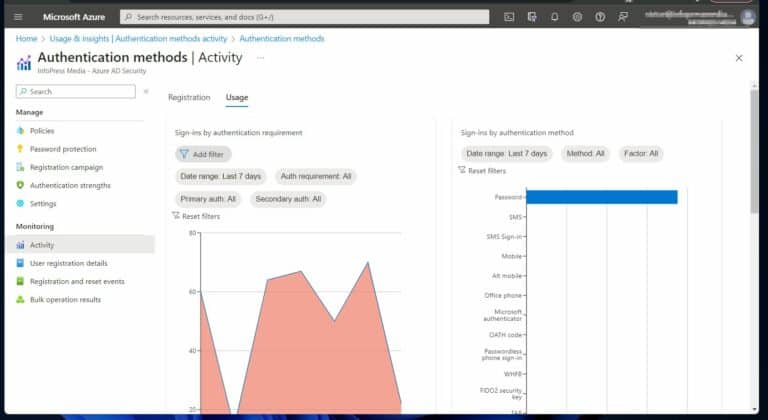768x420 pixels.
Task: Focus the sidebar Search field
Action: [76, 92]
